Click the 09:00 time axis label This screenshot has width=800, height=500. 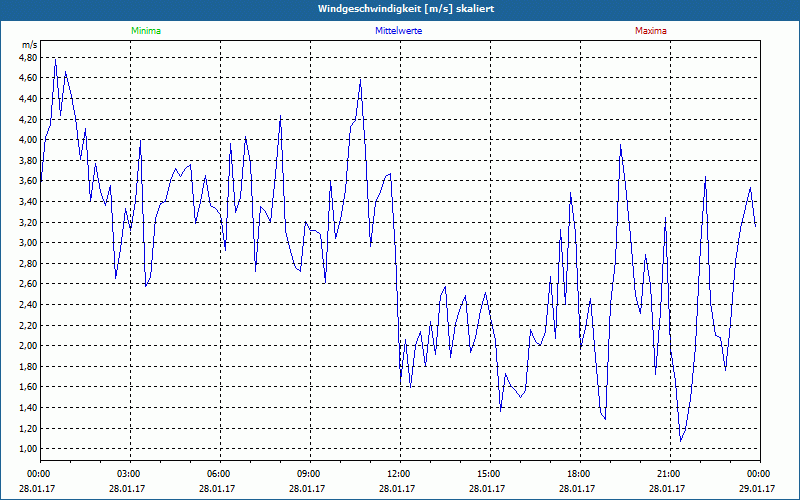pyautogui.click(x=308, y=474)
